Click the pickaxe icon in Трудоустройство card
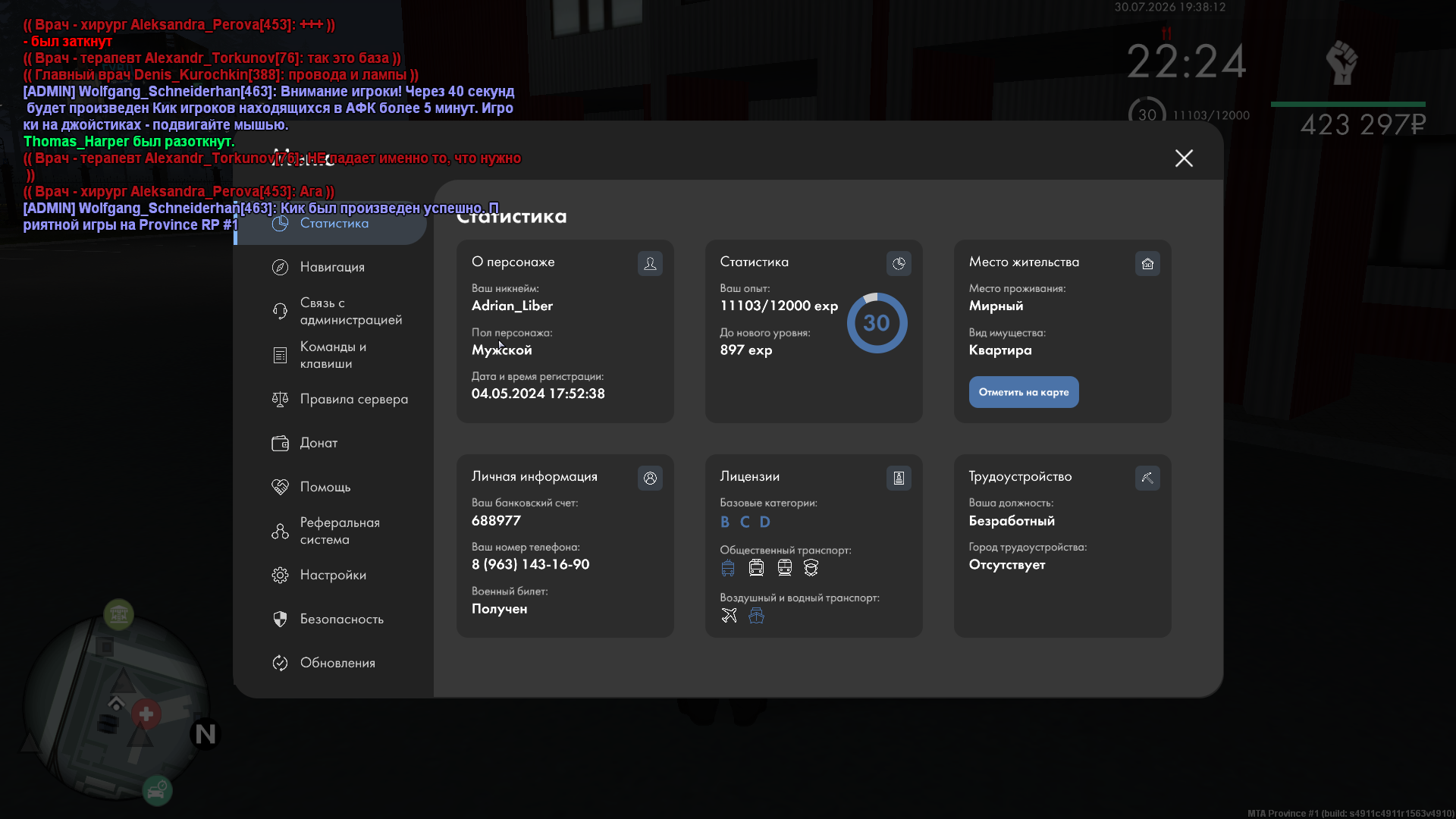The image size is (1456, 819). tap(1147, 478)
